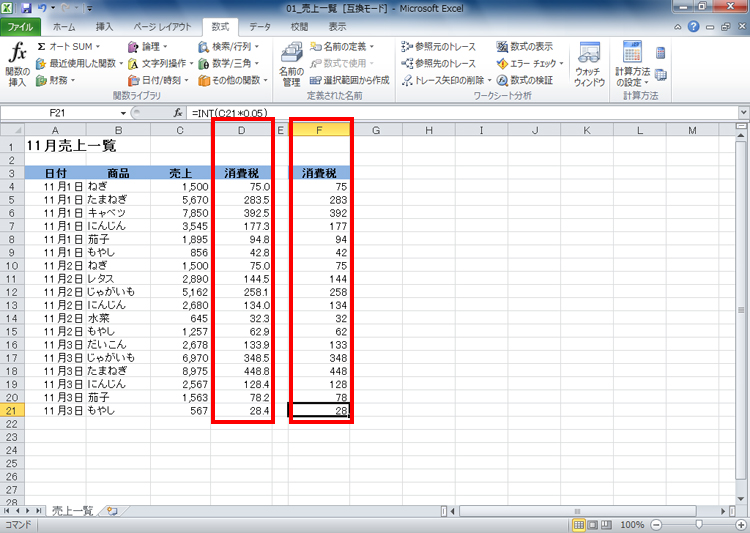Screen dimensions: 750x533
Task: Click the オート SUM button
Action: (x=68, y=46)
